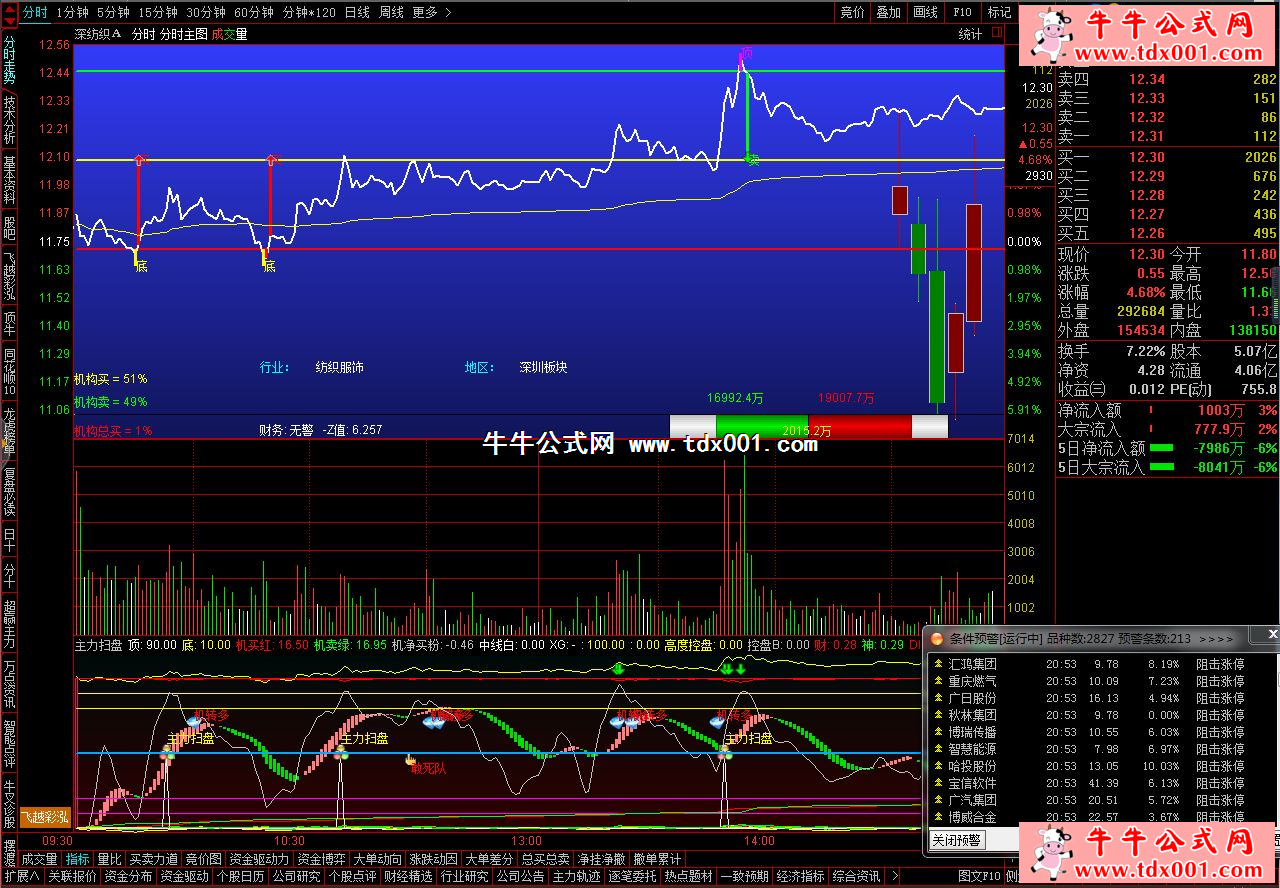Click the 标记 mark button
Screen dimensions: 1280x888
[999, 12]
